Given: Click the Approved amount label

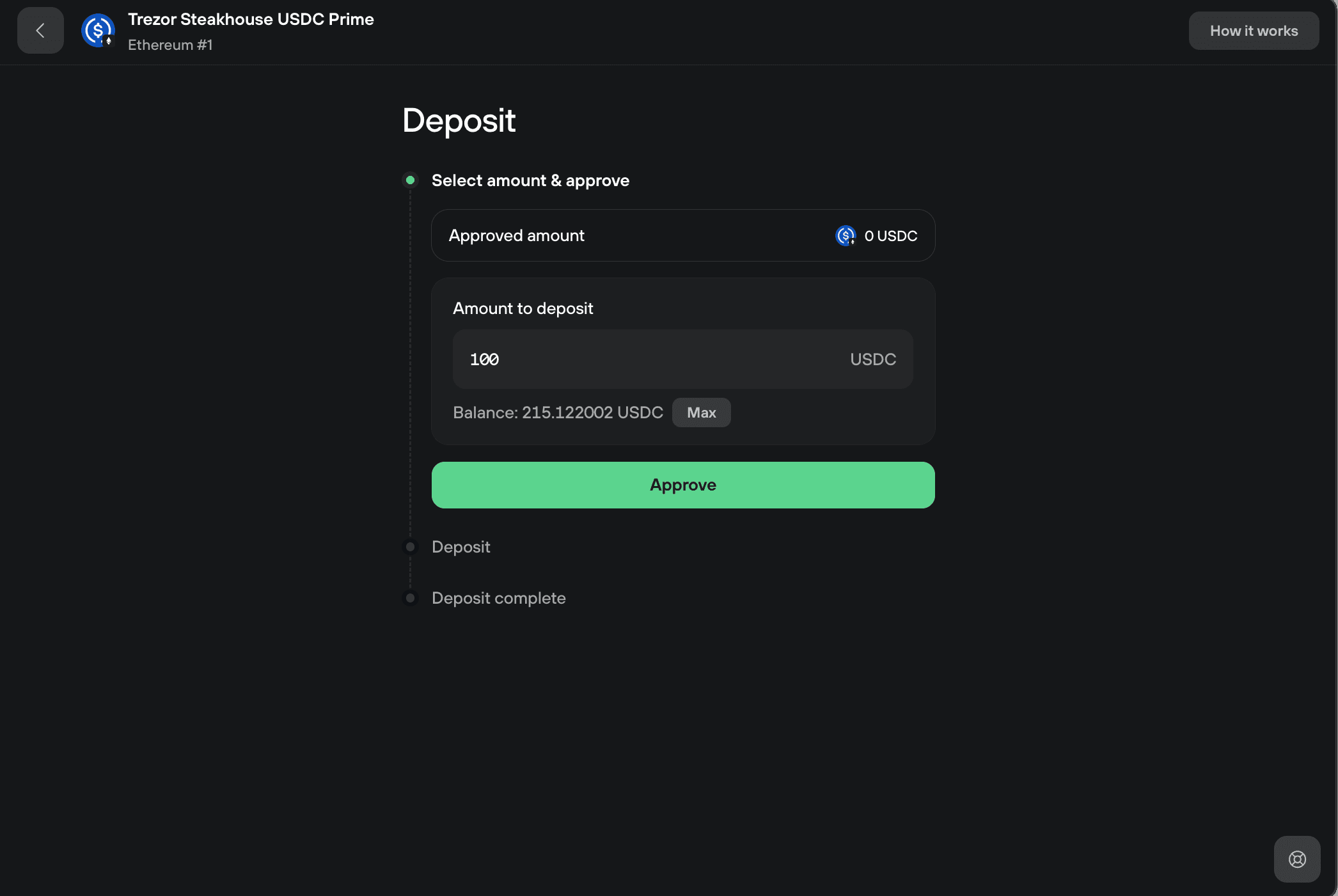Looking at the screenshot, I should tap(516, 235).
